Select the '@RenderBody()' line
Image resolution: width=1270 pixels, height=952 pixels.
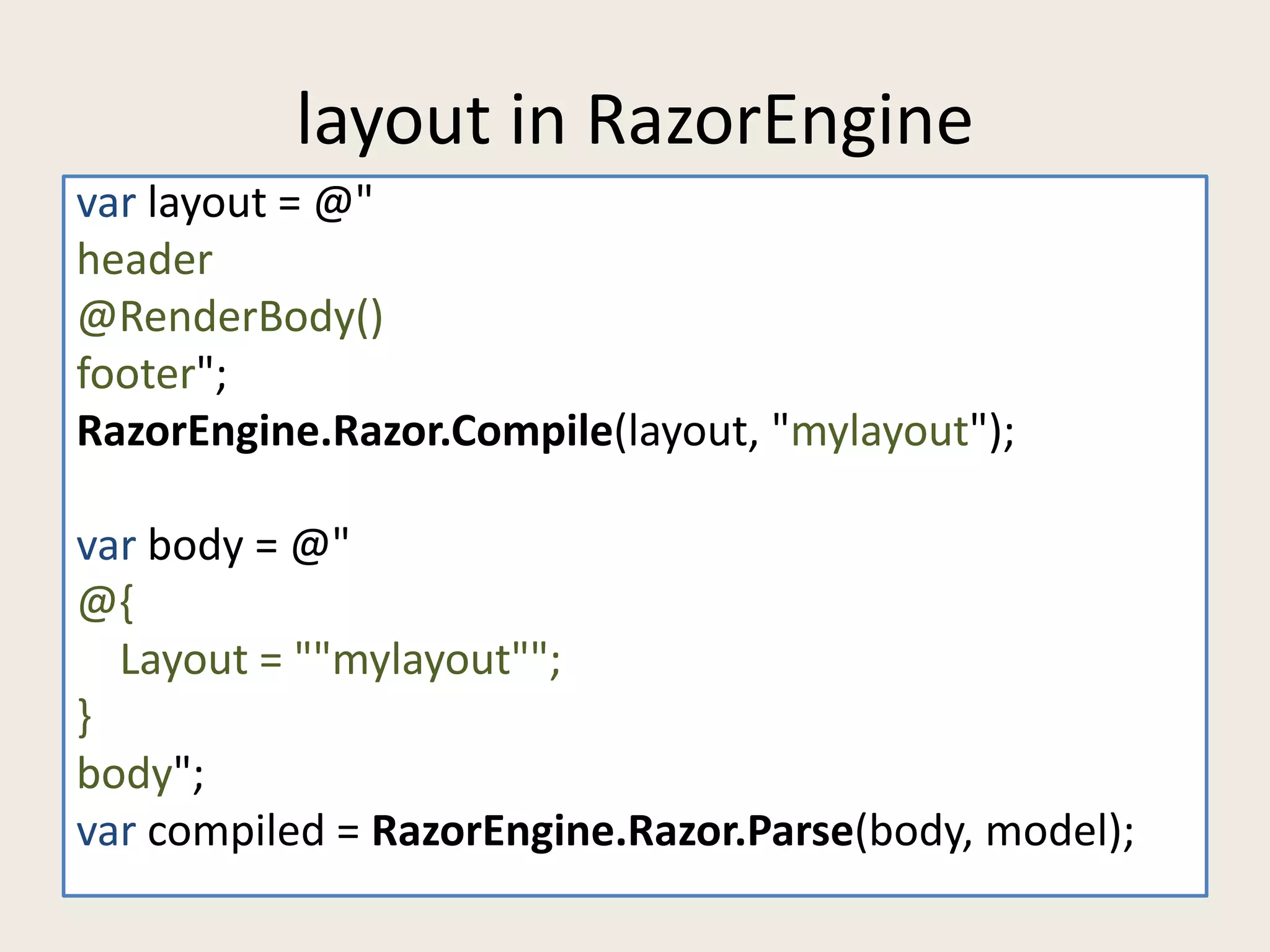[x=230, y=317]
